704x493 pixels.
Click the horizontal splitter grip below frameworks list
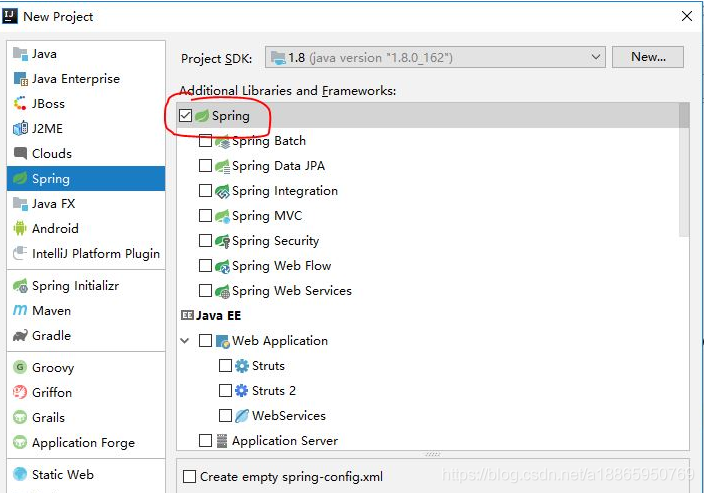(x=433, y=454)
